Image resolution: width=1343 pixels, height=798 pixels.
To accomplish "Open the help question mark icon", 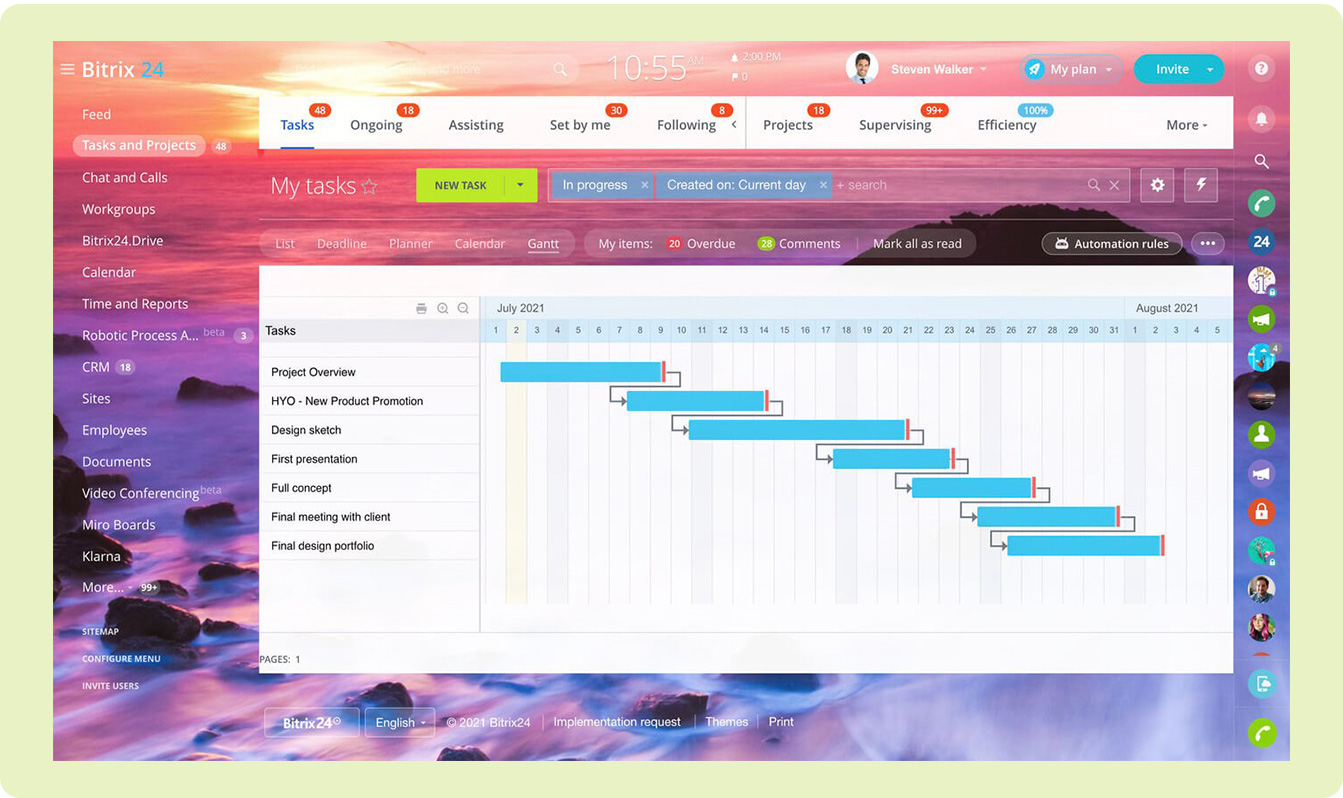I will pos(1261,69).
